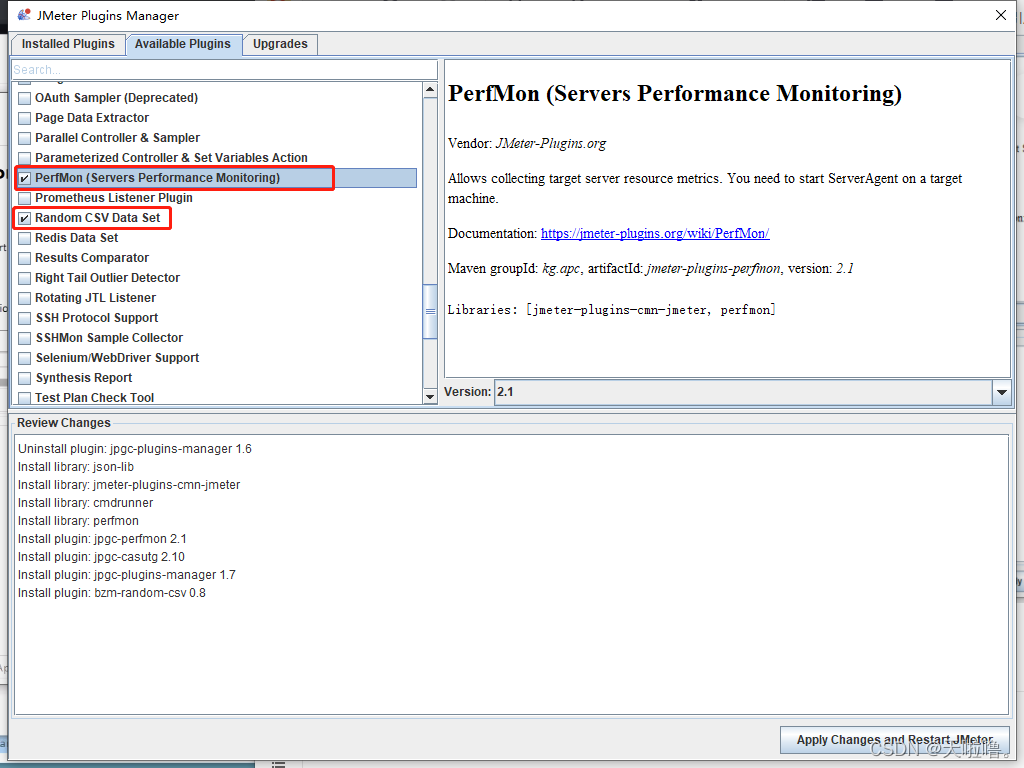Click 'Uninstall plugin: jpgc-plugins-manager 1.6' line

135,449
